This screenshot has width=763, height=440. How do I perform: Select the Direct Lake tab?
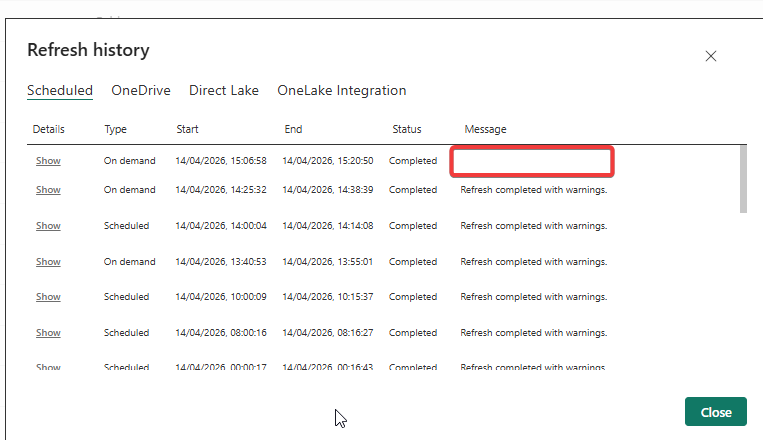click(x=224, y=91)
